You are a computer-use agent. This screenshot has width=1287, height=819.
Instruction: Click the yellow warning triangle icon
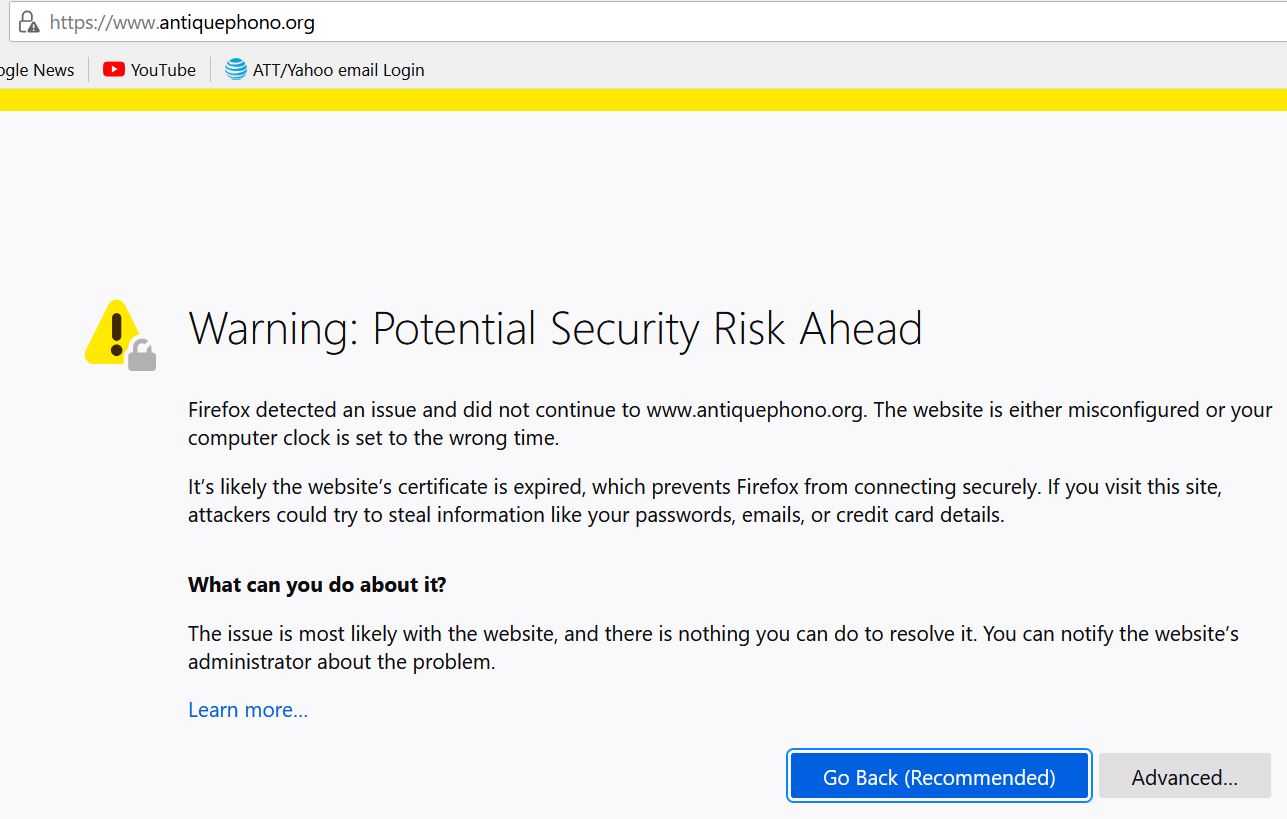[x=113, y=330]
